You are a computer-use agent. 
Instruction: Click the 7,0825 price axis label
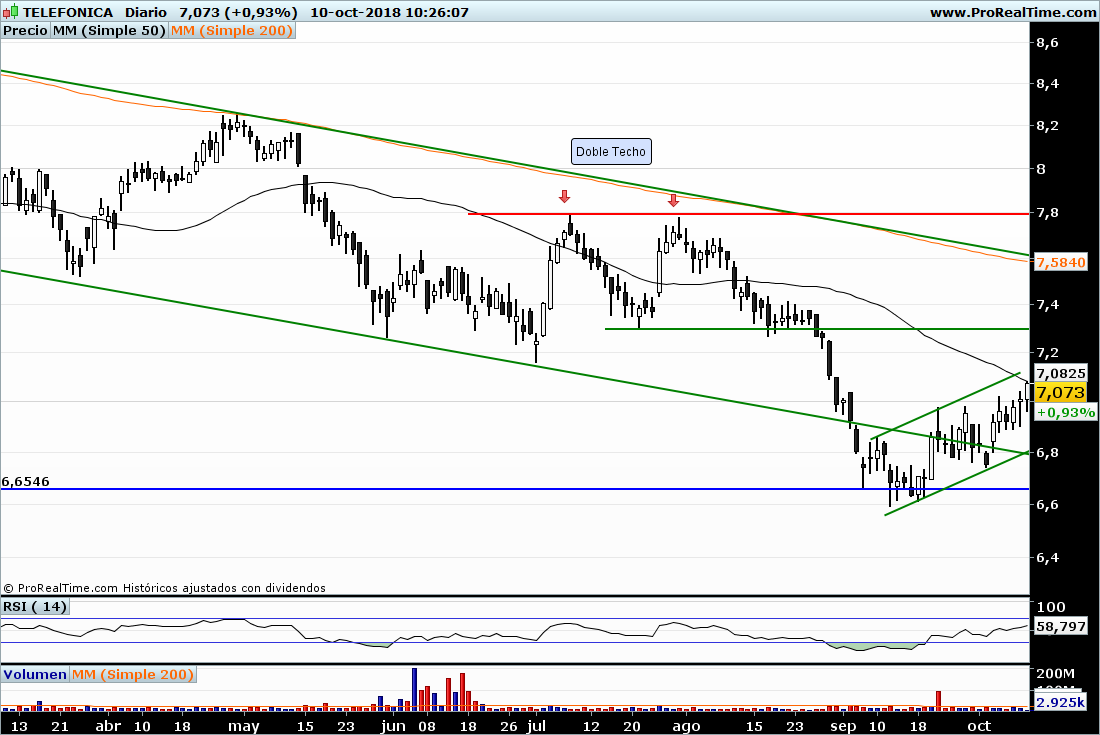[x=1061, y=373]
